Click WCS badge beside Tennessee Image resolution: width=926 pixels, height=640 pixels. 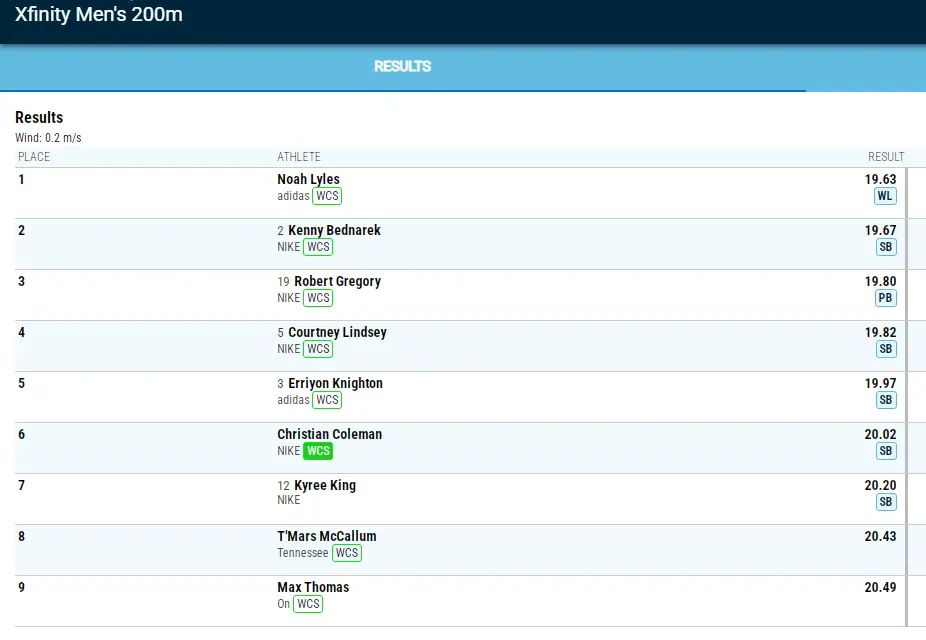coord(346,553)
